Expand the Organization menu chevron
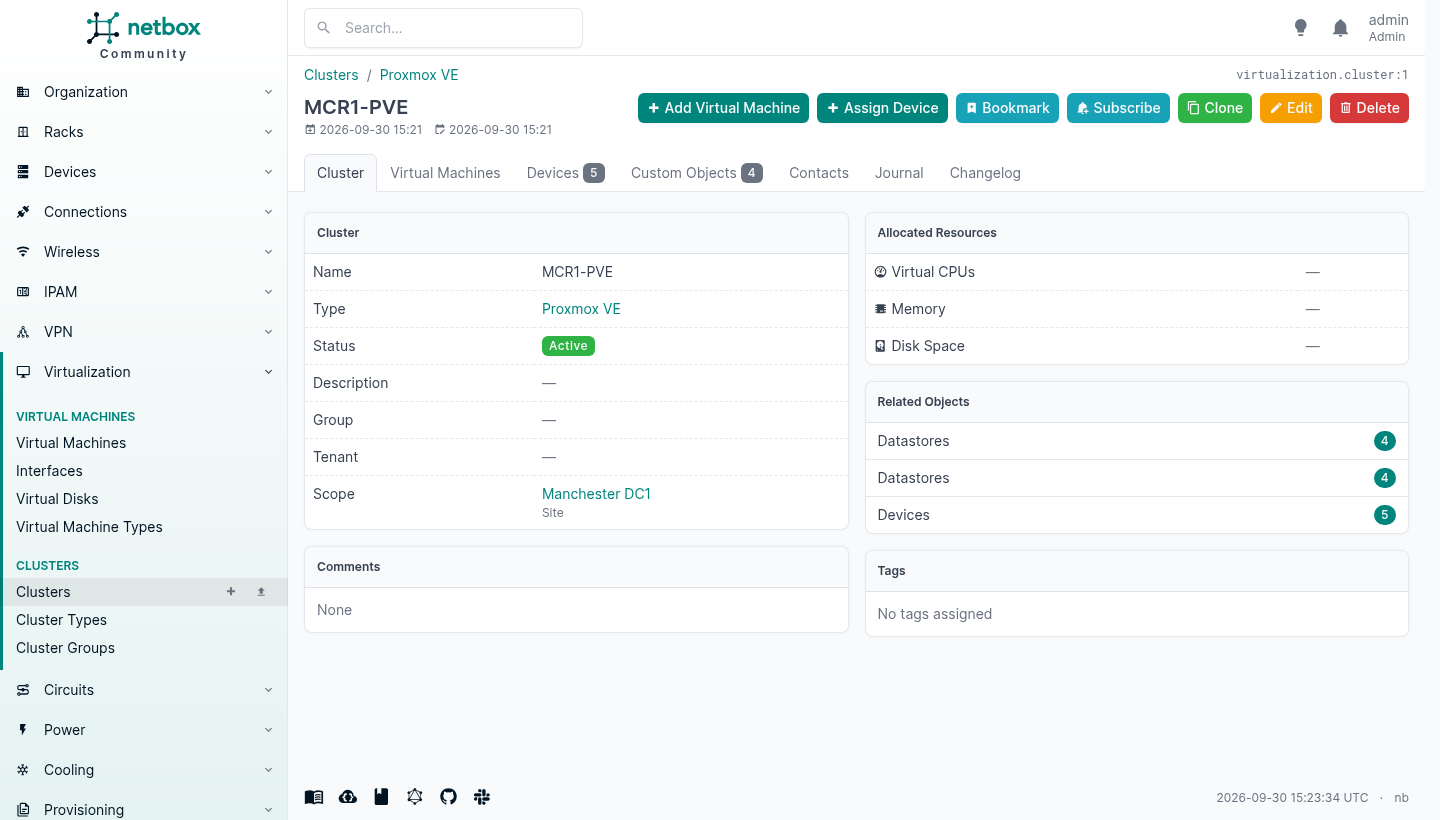 point(268,92)
